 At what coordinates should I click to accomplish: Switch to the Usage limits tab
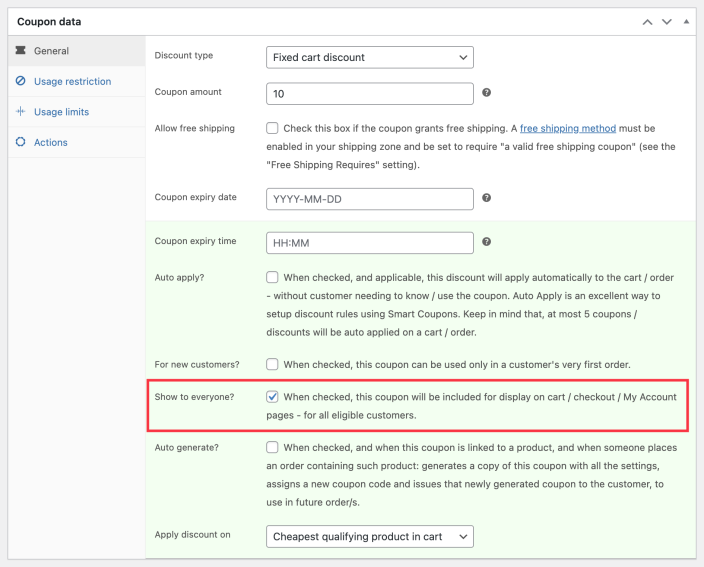[61, 112]
